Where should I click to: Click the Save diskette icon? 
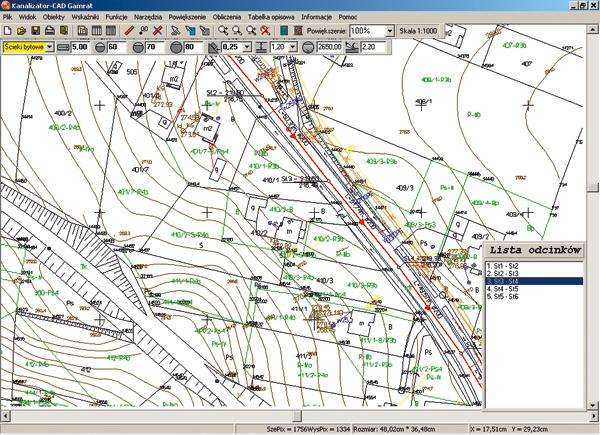point(35,32)
